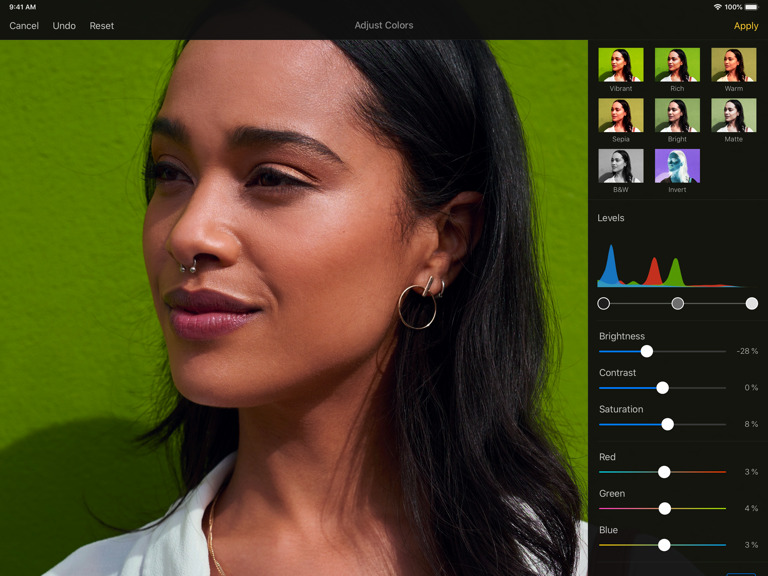Click the Contrast slider knob
The height and width of the screenshot is (576, 768).
[662, 387]
